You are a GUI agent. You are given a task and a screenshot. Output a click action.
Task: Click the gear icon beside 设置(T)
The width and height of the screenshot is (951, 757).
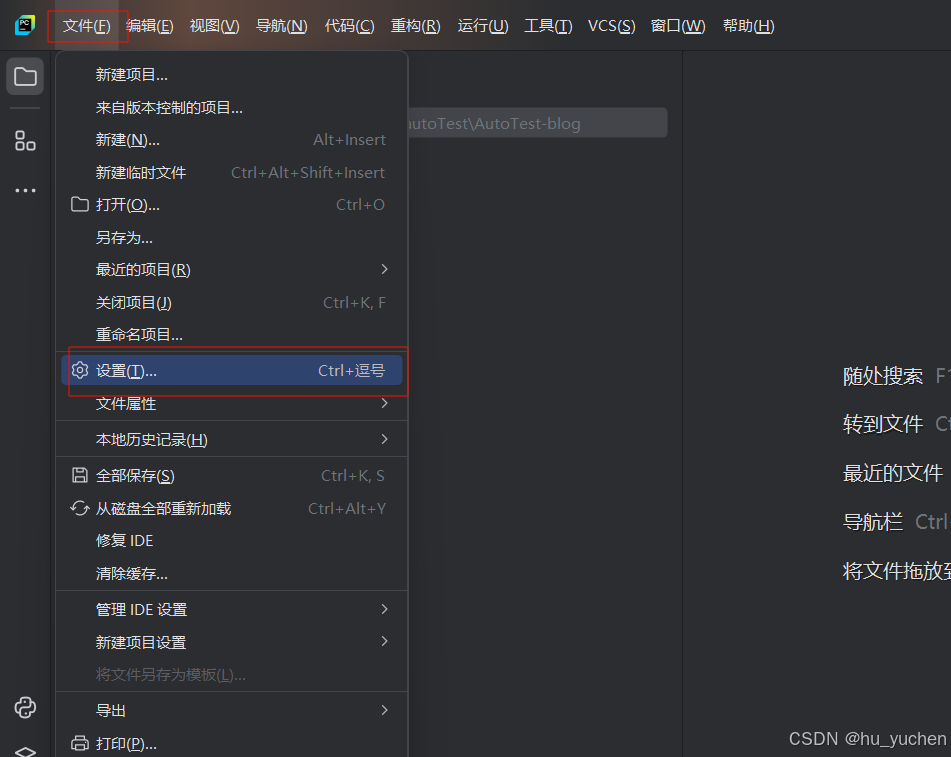tap(80, 370)
